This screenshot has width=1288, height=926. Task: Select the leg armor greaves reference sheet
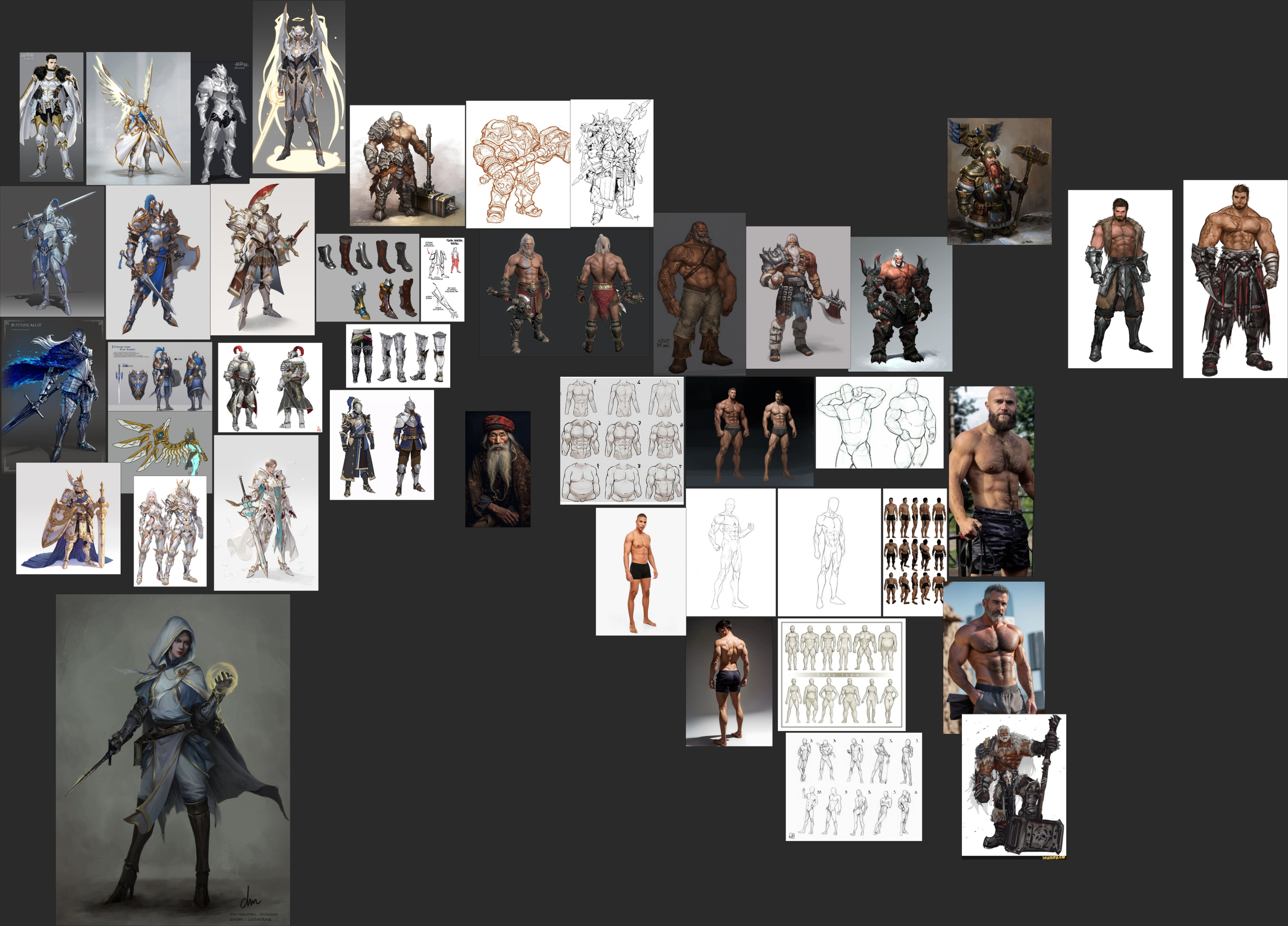click(x=398, y=356)
